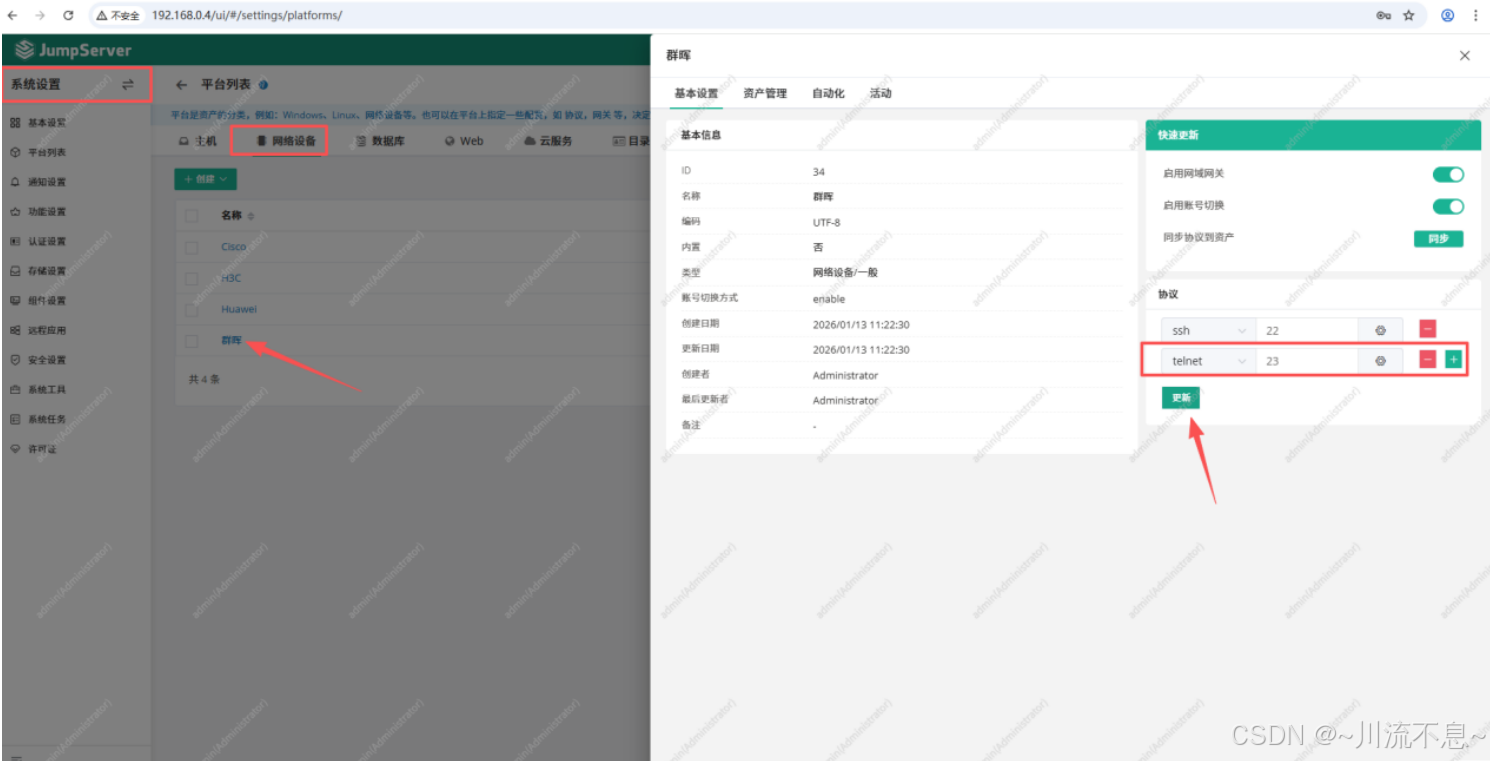
Task: Open 远程应用 via its sidebar icon
Action: [15, 330]
